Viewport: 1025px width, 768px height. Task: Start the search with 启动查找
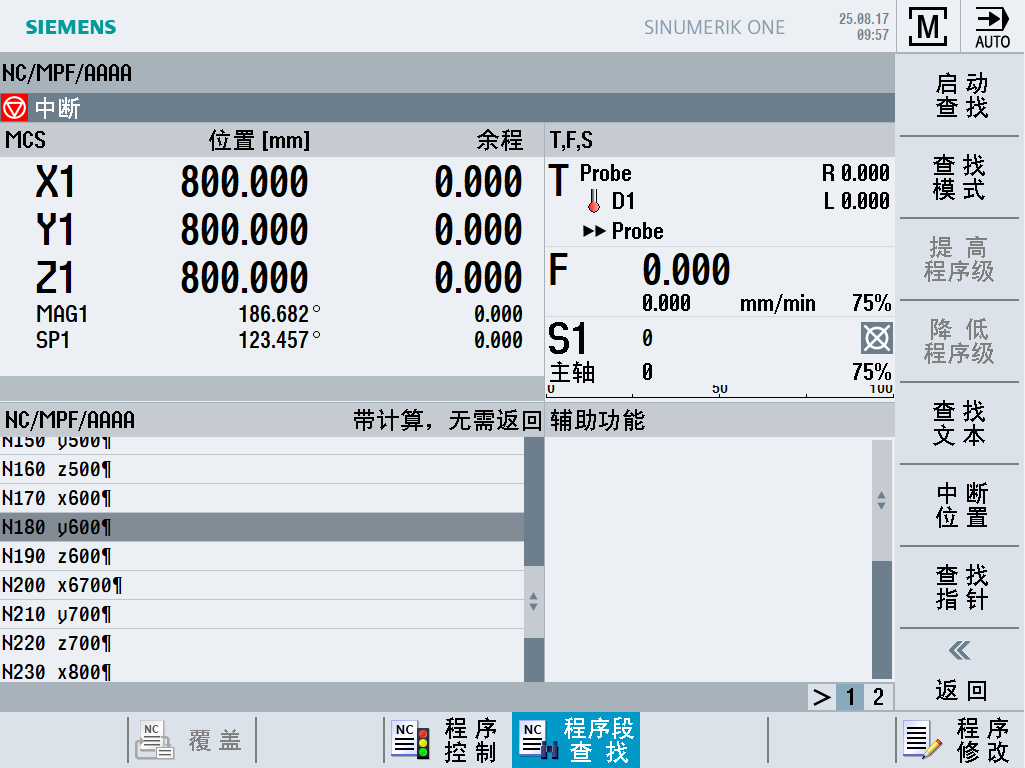[x=960, y=95]
